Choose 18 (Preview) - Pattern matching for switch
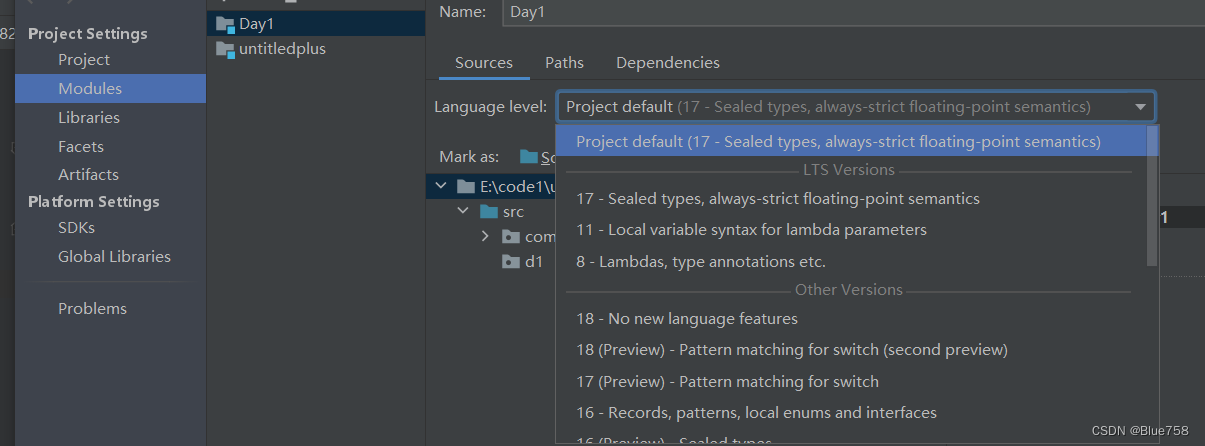Image resolution: width=1205 pixels, height=446 pixels. point(791,350)
